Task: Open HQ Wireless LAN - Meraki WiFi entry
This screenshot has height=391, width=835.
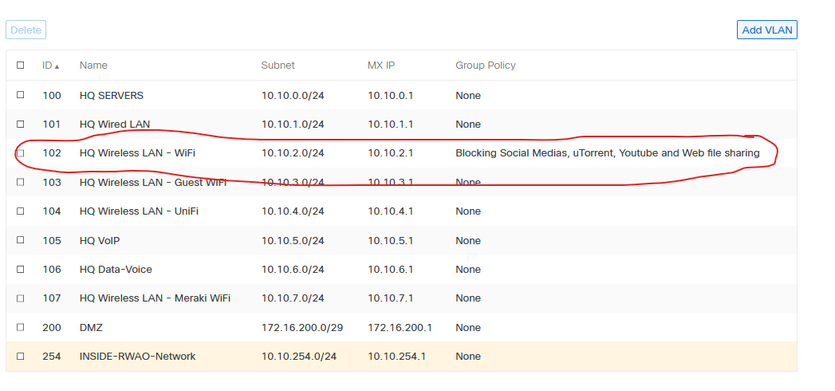Action: (x=155, y=298)
